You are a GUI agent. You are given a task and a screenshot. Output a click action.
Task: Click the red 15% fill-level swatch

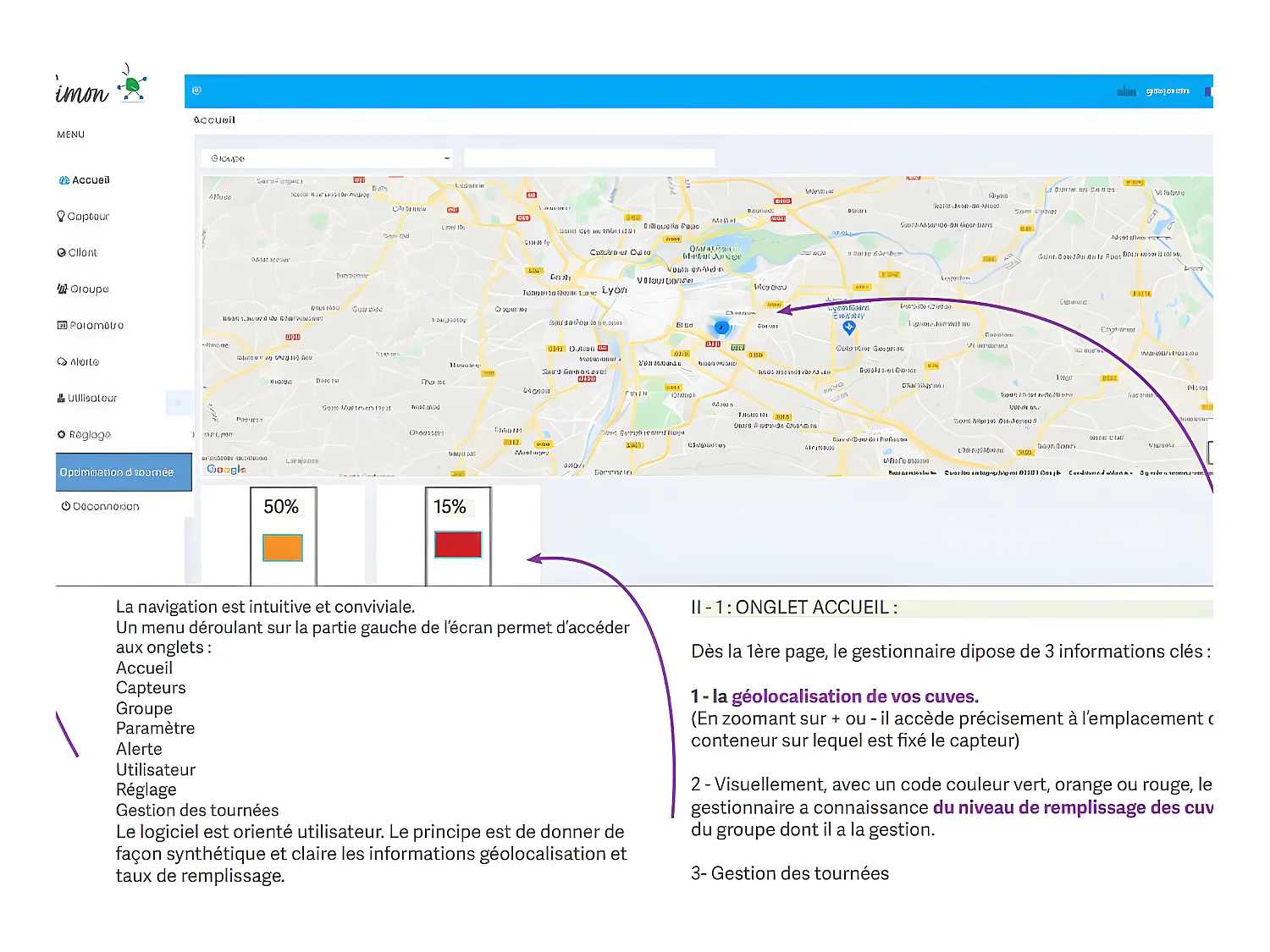click(457, 544)
